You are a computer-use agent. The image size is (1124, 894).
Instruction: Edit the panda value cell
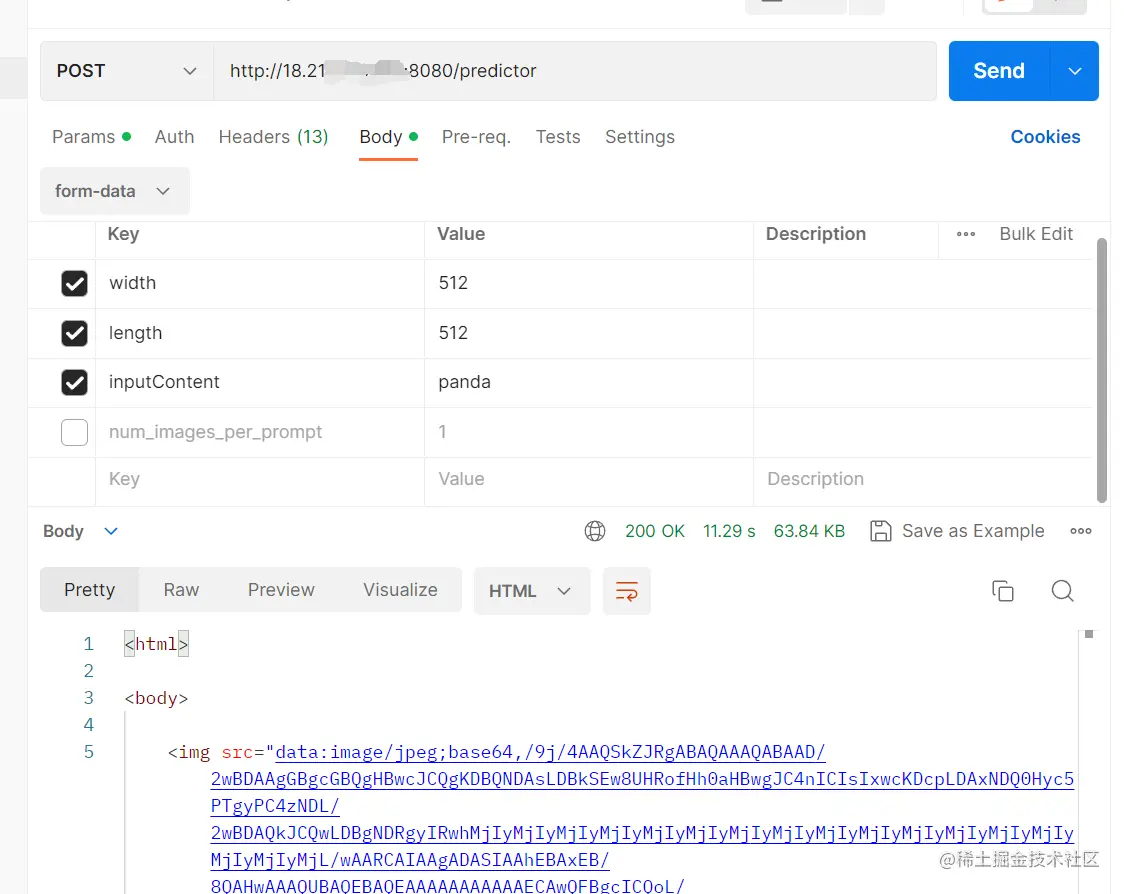point(589,382)
